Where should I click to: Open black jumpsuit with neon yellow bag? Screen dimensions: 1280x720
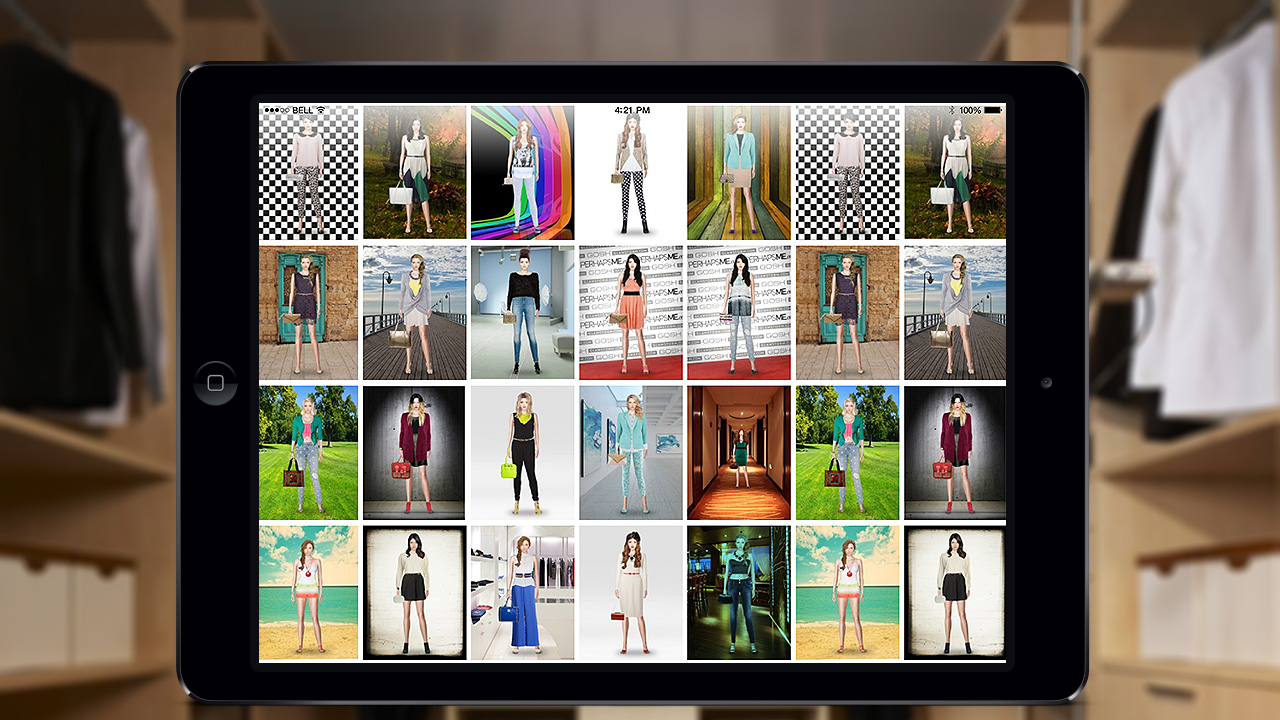522,452
